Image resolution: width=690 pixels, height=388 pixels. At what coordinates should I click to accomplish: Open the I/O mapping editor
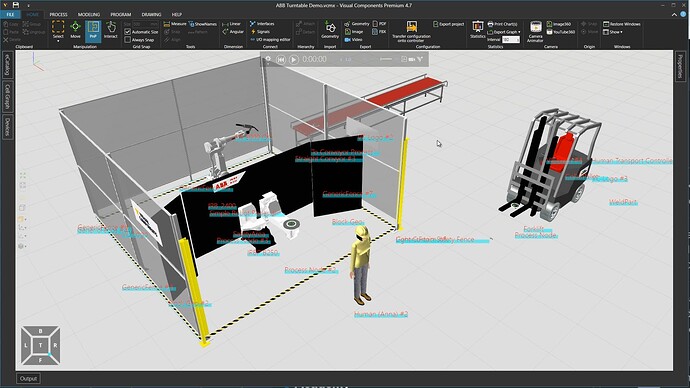[x=270, y=40]
